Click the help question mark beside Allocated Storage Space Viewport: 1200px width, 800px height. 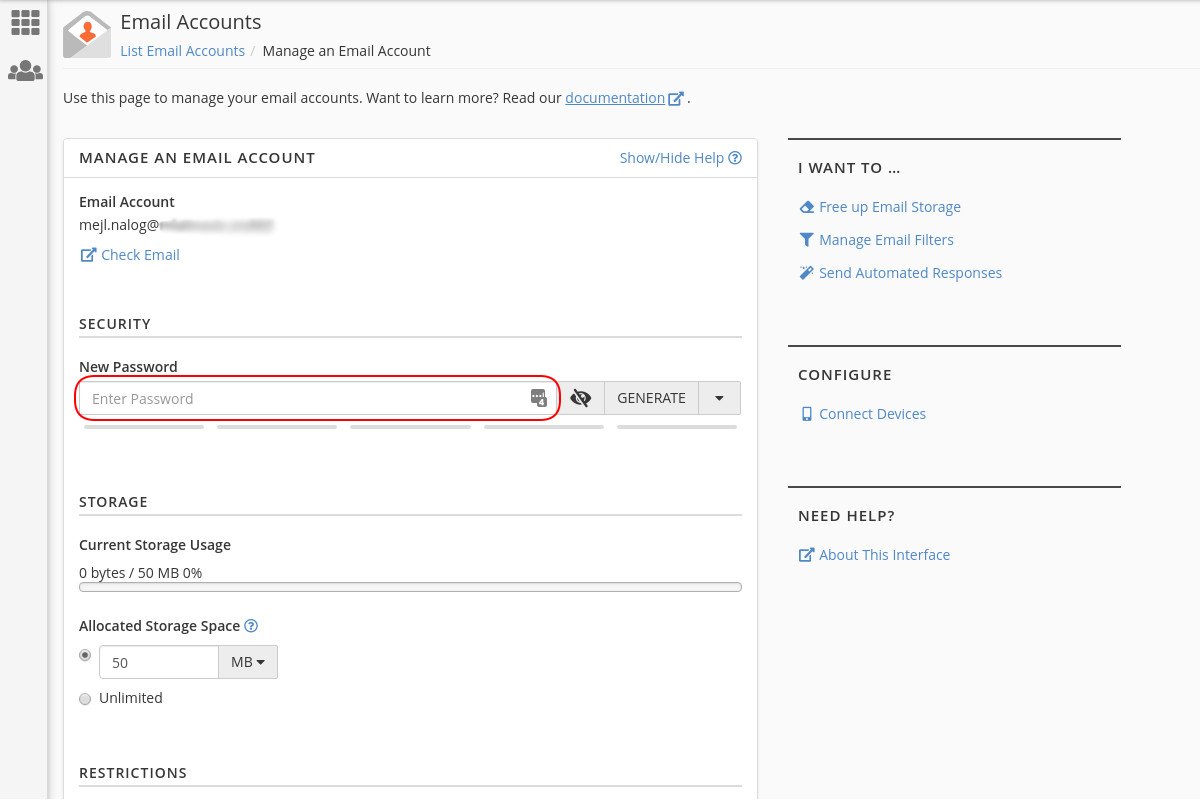(x=251, y=626)
